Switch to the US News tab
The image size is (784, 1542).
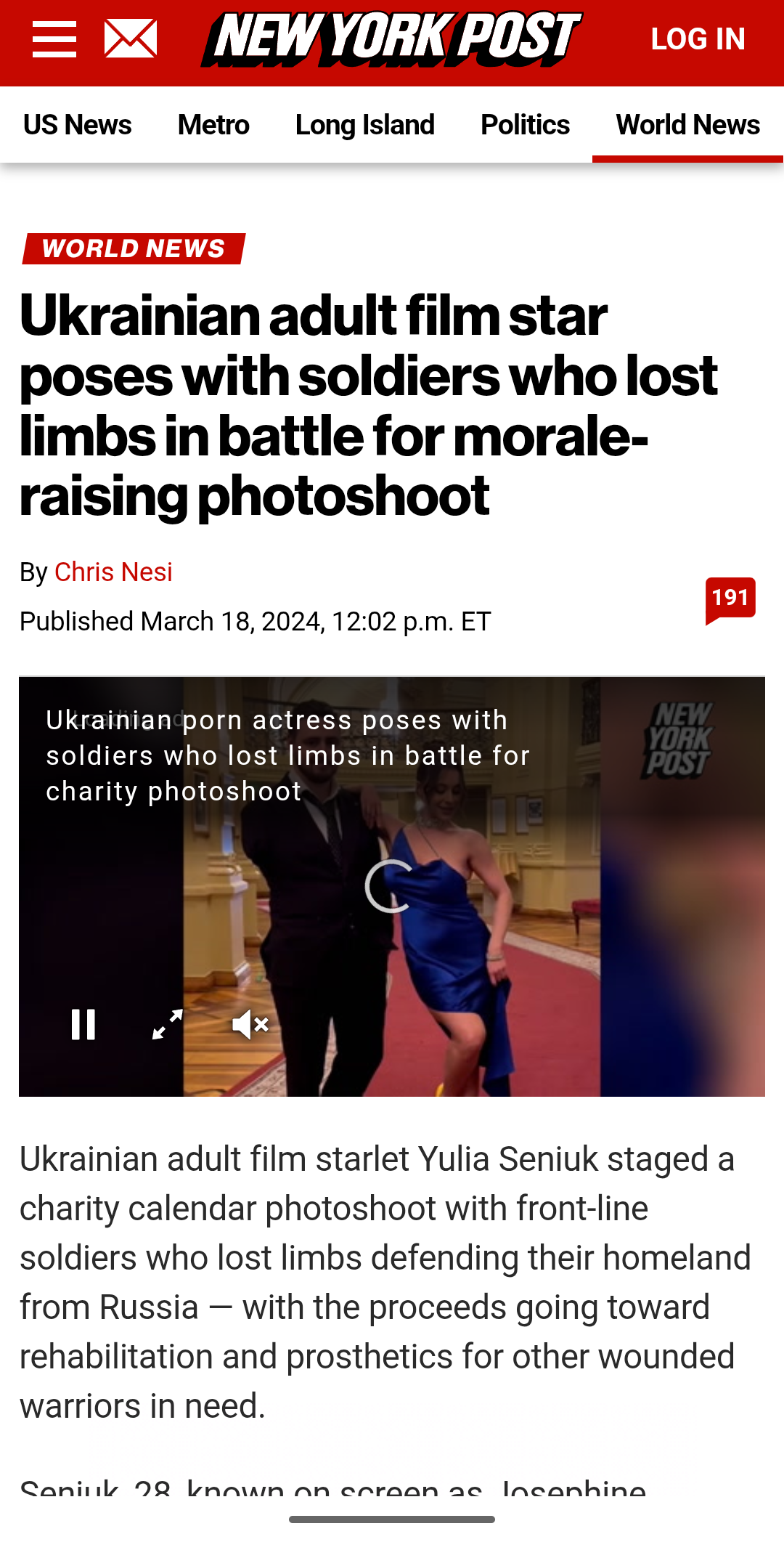tap(78, 125)
